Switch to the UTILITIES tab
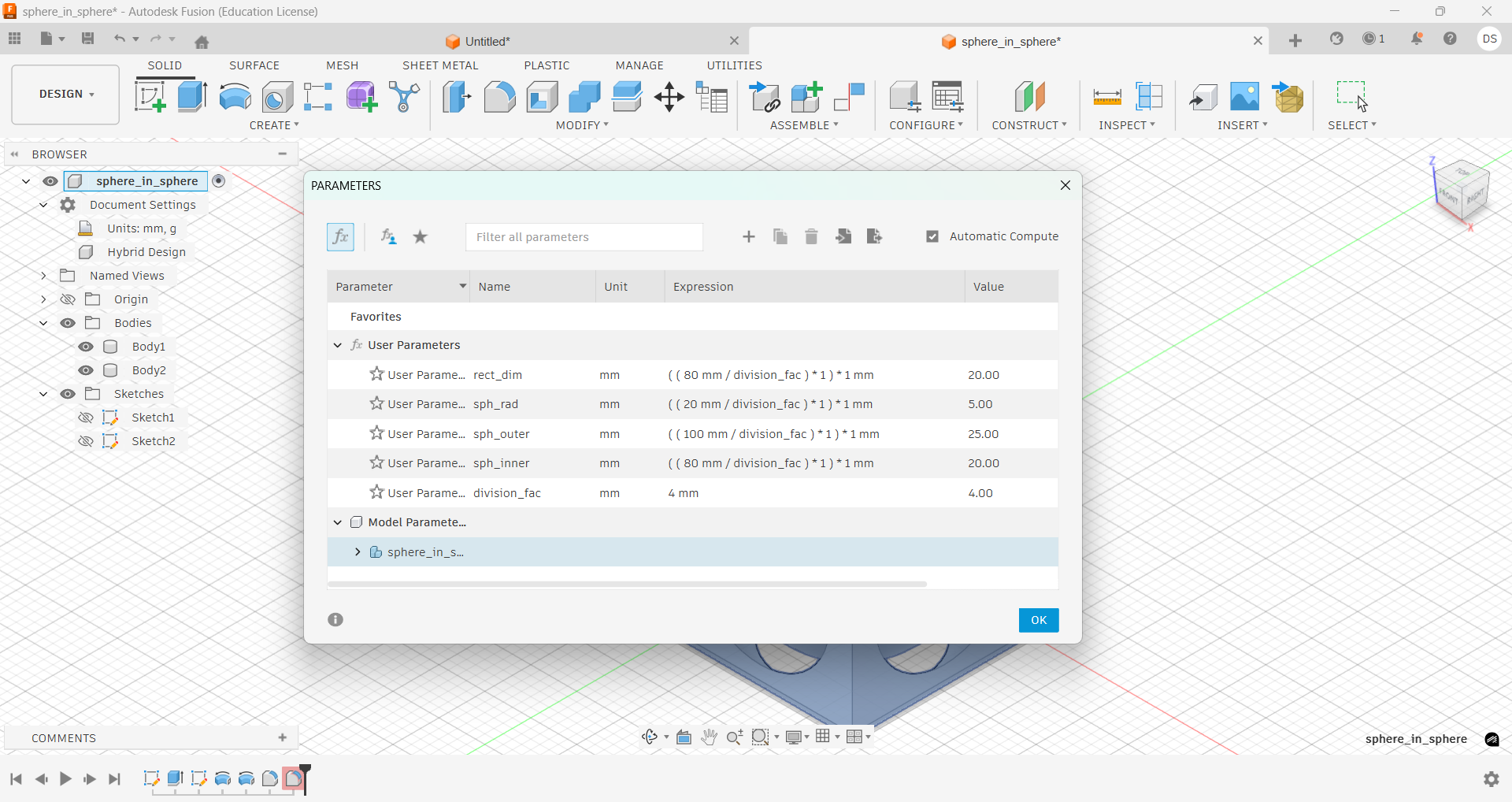The height and width of the screenshot is (802, 1512). coord(735,65)
